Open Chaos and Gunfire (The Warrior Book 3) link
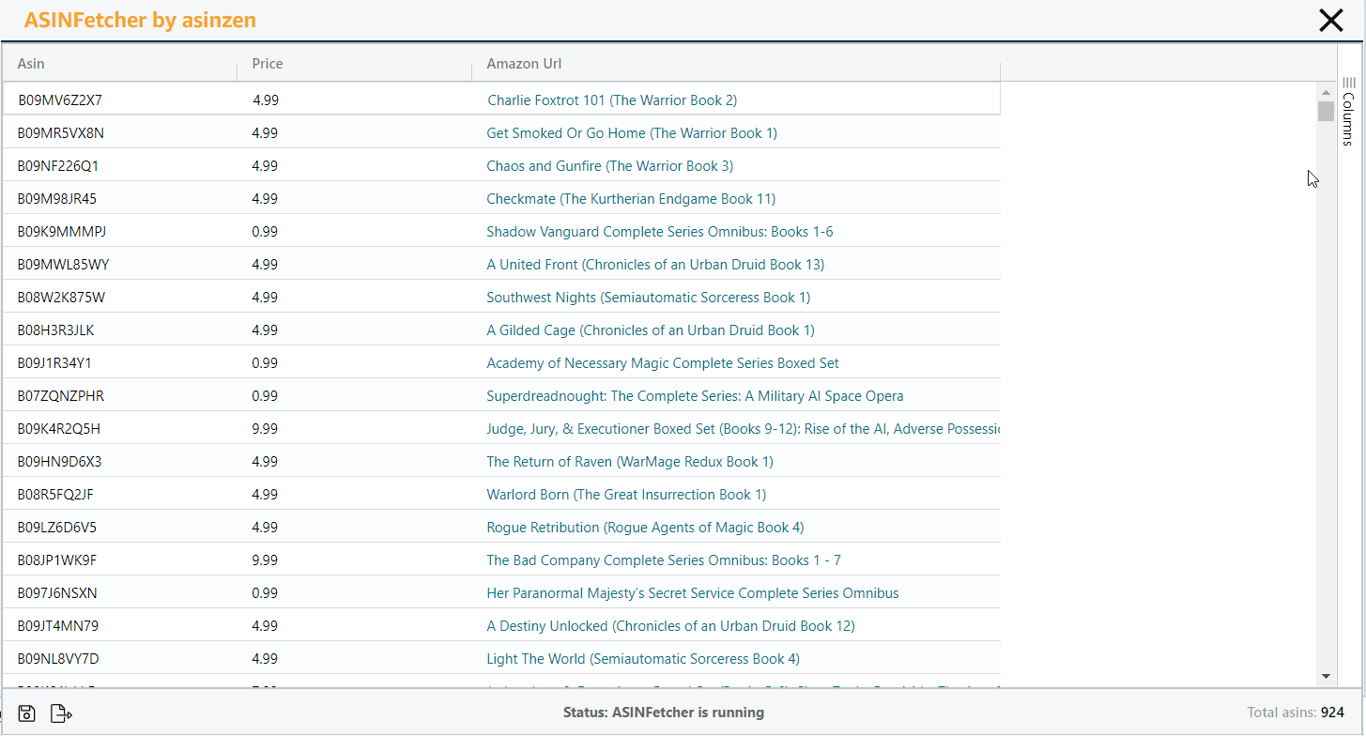Viewport: 1366px width, 736px height. point(610,166)
